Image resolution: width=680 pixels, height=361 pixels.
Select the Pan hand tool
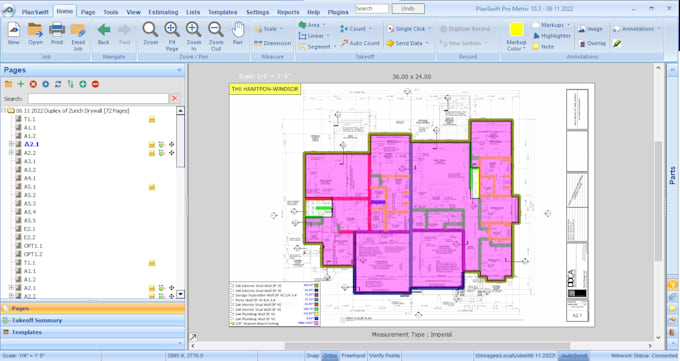pos(238,33)
